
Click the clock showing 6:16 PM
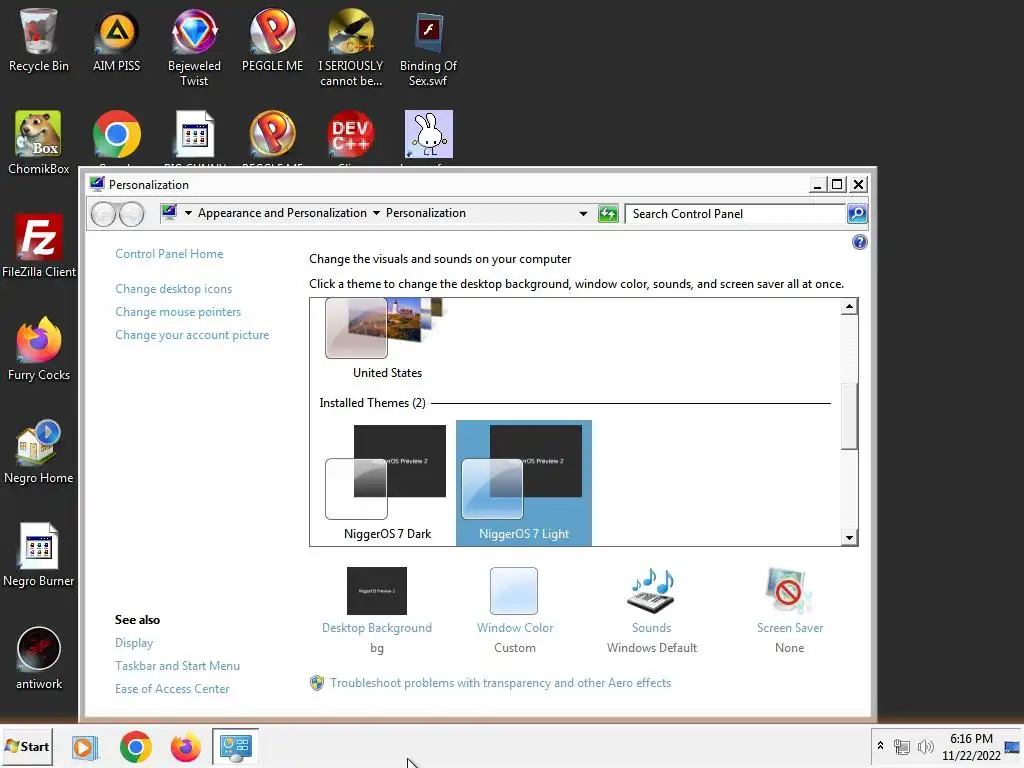(x=971, y=747)
